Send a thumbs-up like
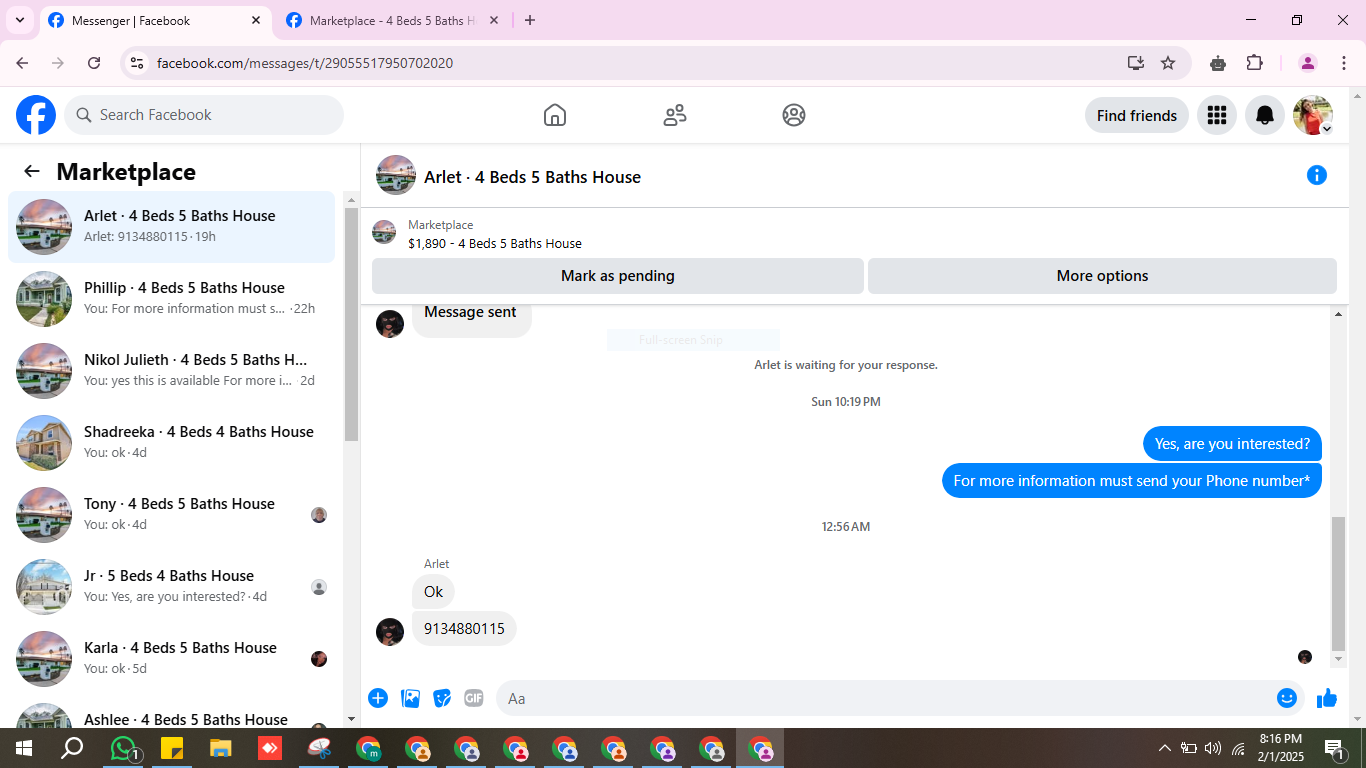Screen dimensions: 1366x768 [1327, 698]
